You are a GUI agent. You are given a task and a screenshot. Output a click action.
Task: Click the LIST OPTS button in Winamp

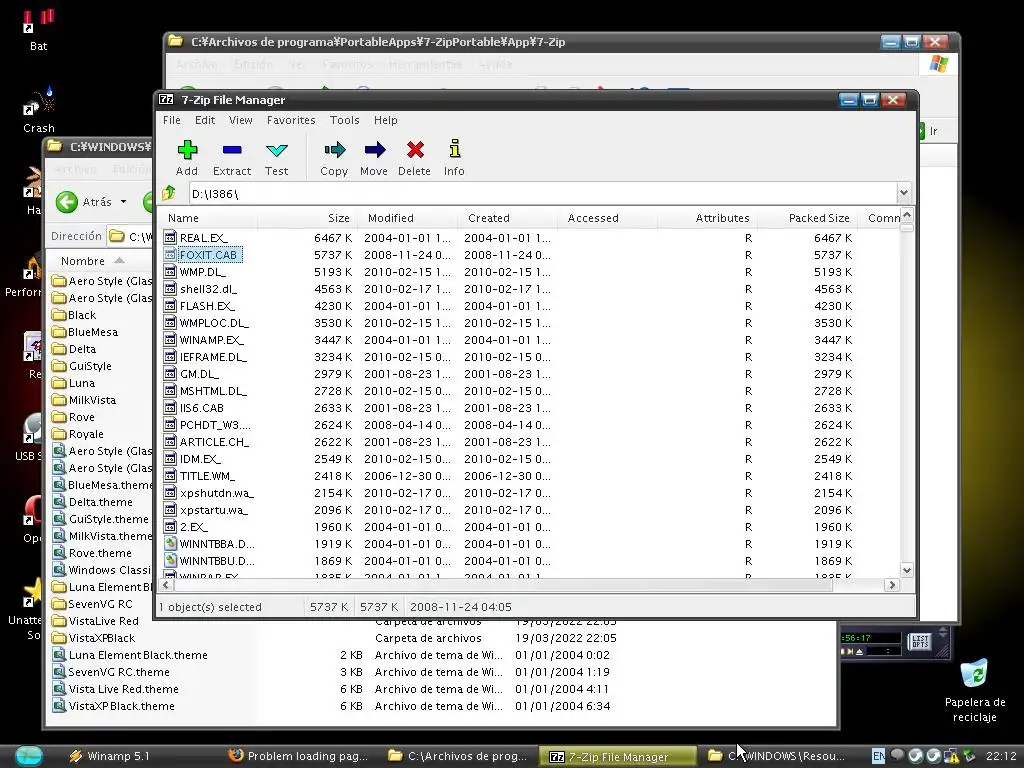[x=920, y=642]
